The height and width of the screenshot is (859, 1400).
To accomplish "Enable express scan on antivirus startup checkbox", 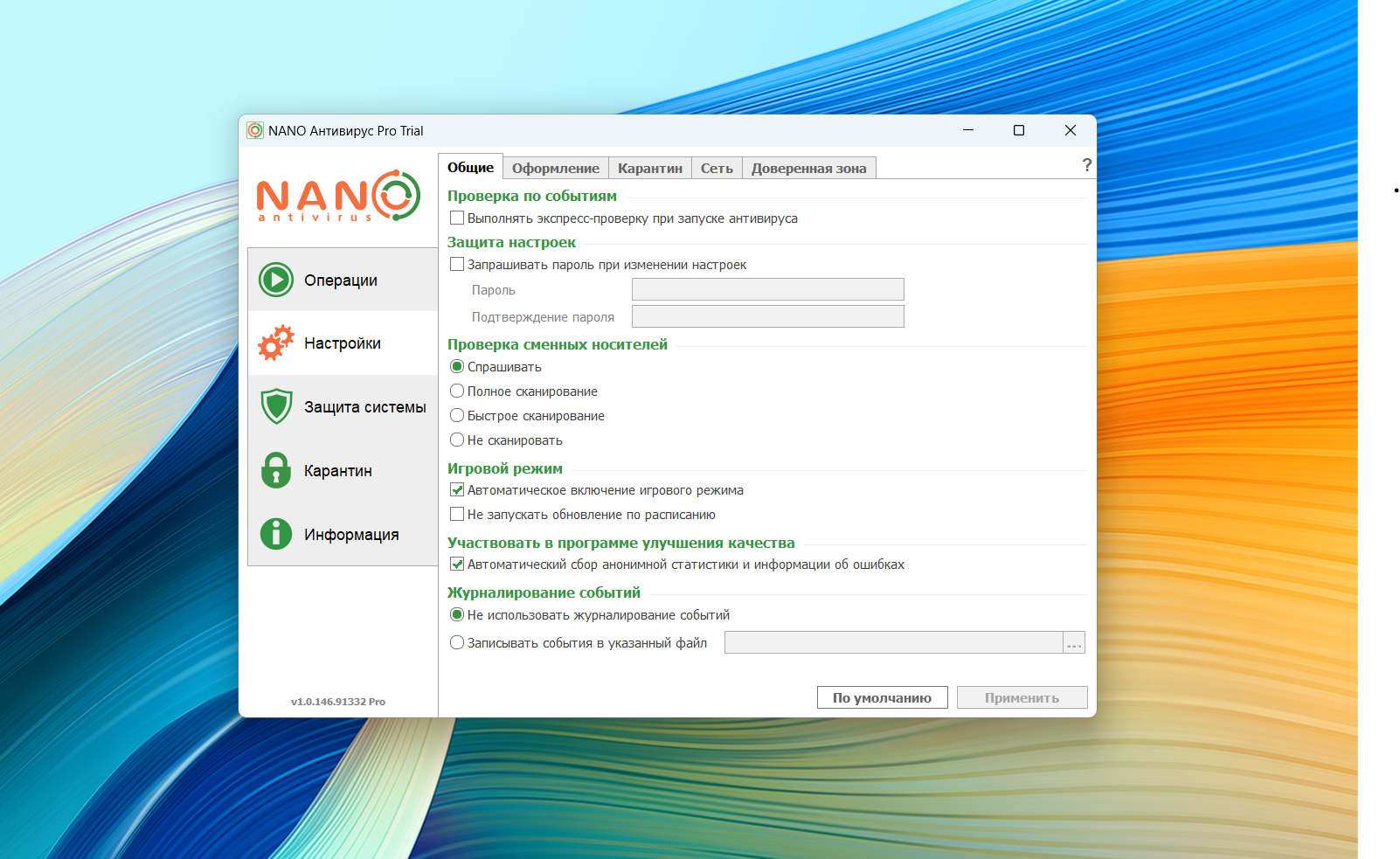I will (457, 218).
